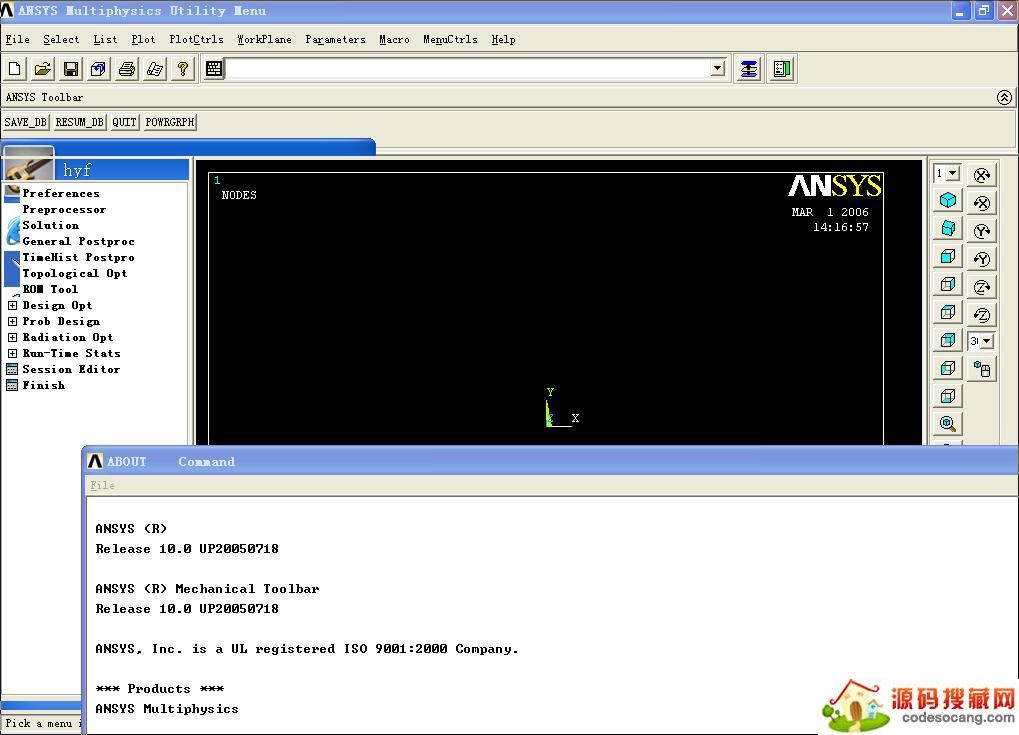The width and height of the screenshot is (1019, 735).
Task: Open the Select menu
Action: coord(61,40)
